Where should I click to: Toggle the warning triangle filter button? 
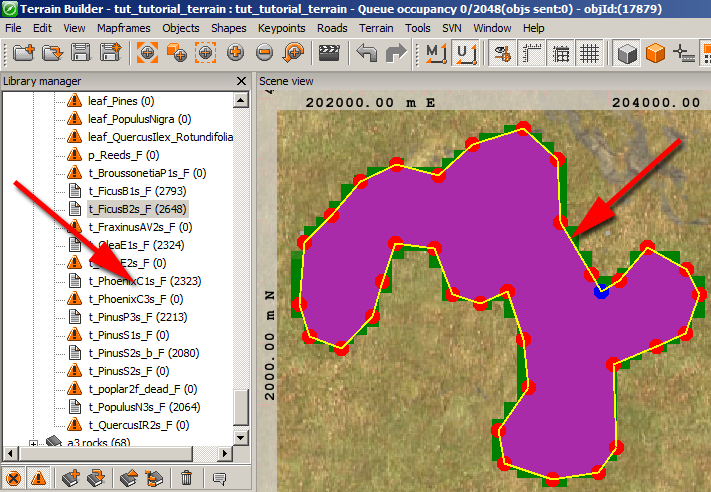[x=36, y=479]
